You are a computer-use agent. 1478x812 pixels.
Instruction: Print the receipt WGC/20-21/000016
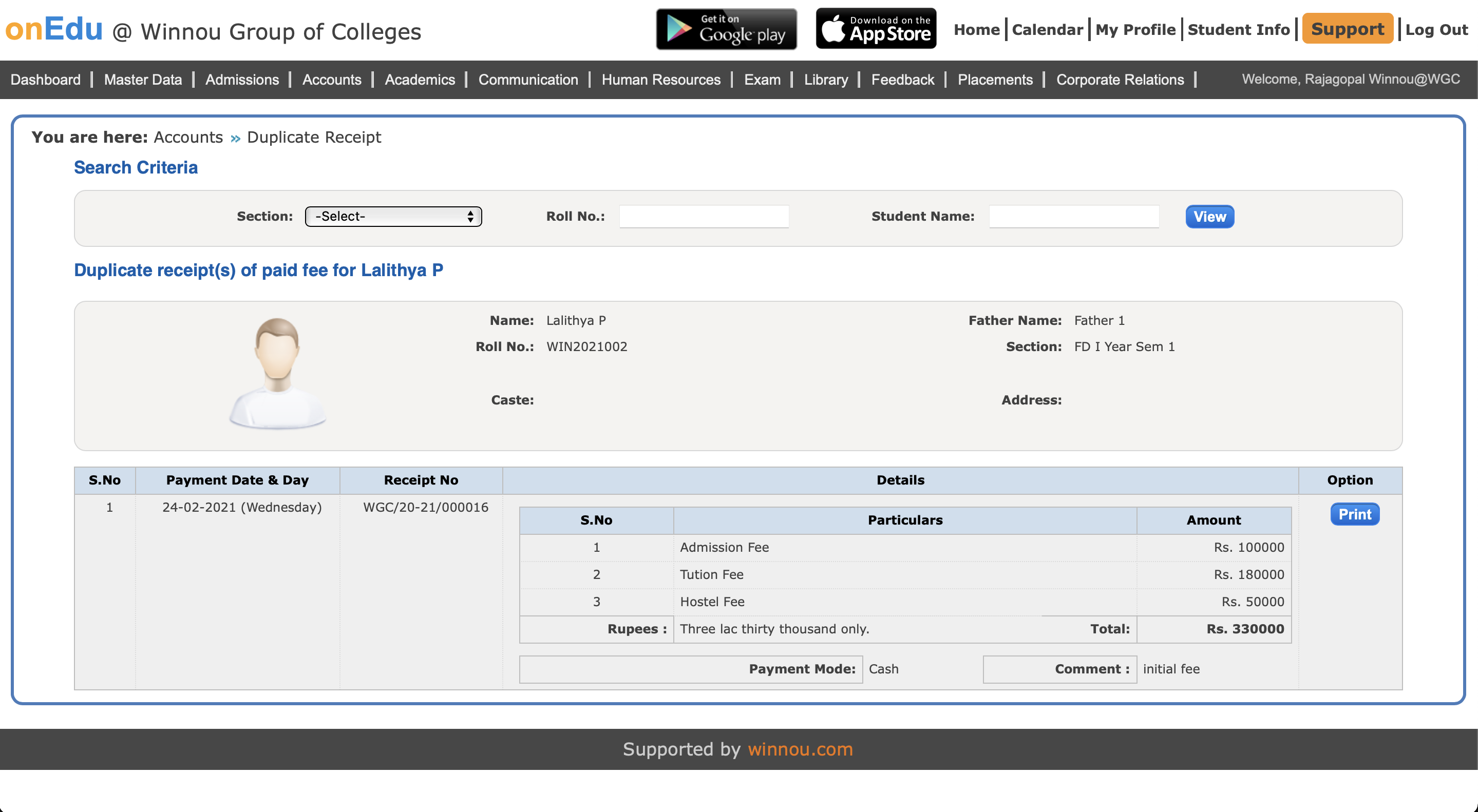(x=1354, y=514)
